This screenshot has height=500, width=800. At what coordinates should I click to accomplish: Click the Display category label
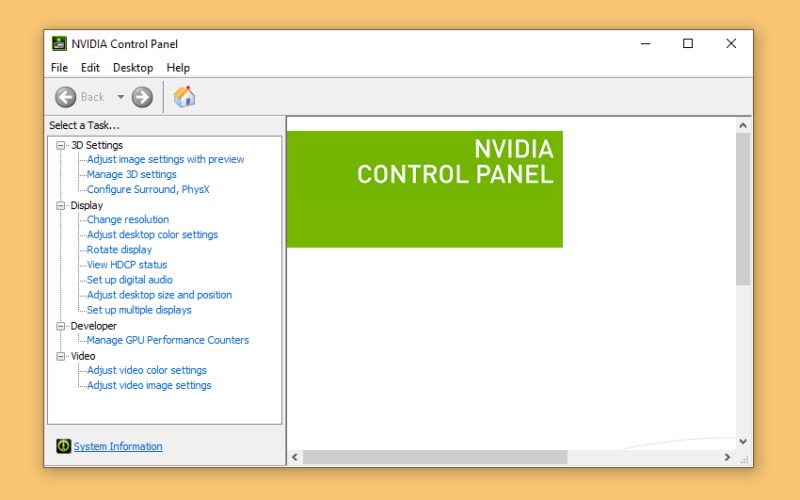click(x=87, y=206)
